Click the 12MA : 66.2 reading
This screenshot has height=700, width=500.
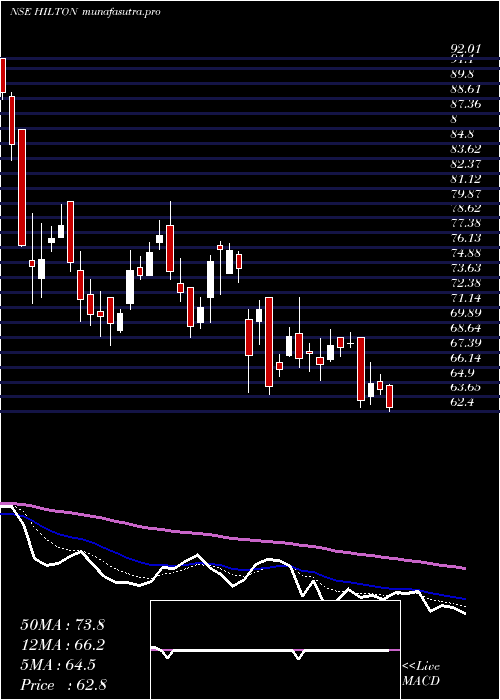[x=62, y=645]
